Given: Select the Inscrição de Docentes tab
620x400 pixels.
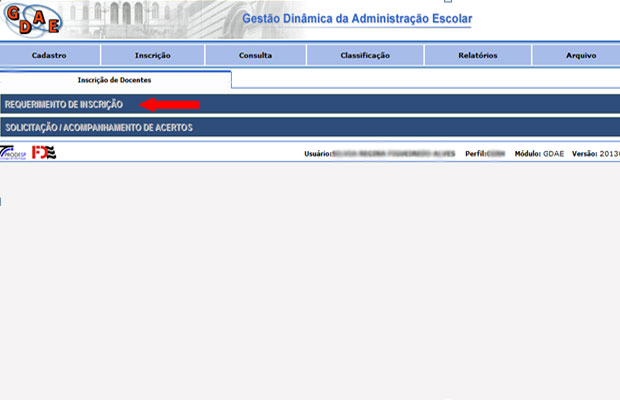Looking at the screenshot, I should coord(115,79).
